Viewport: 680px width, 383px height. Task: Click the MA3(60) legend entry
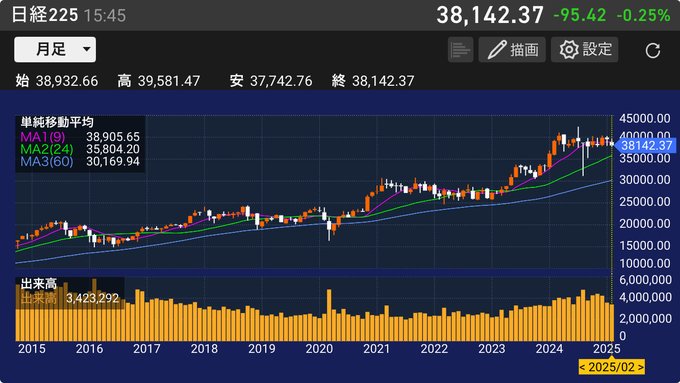(x=46, y=161)
